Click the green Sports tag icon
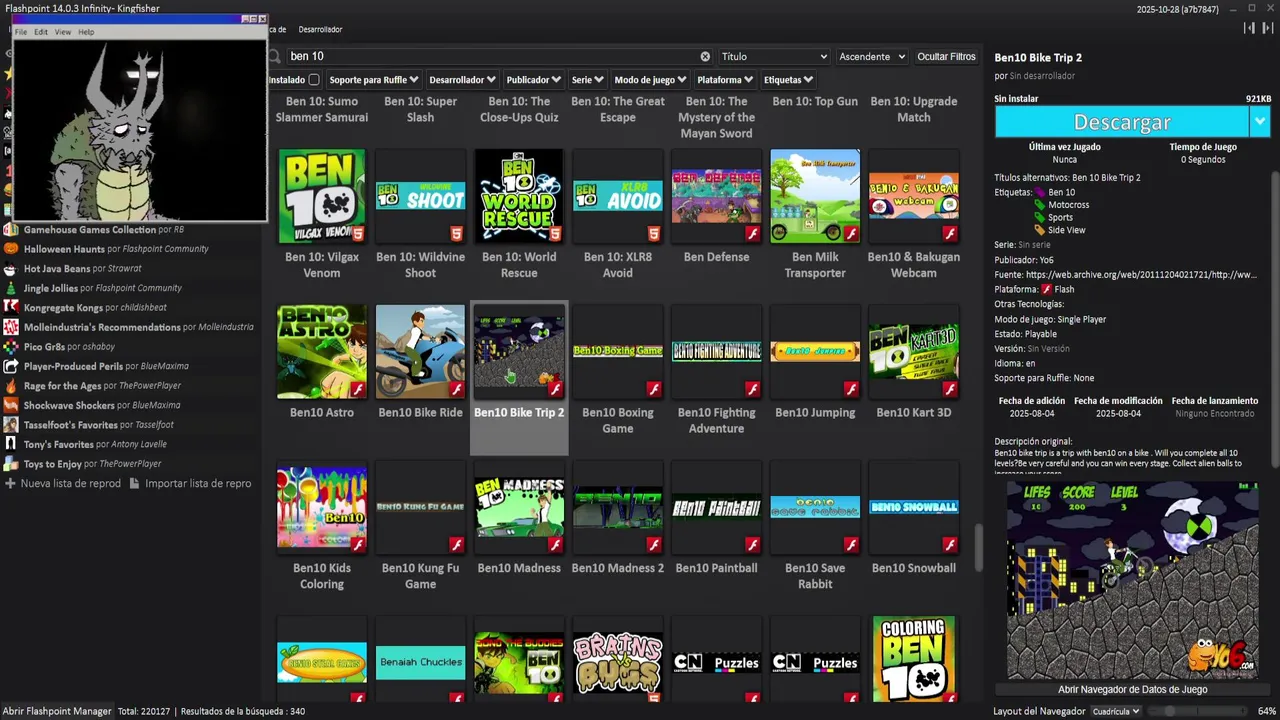Viewport: 1280px width, 720px height. [1040, 217]
